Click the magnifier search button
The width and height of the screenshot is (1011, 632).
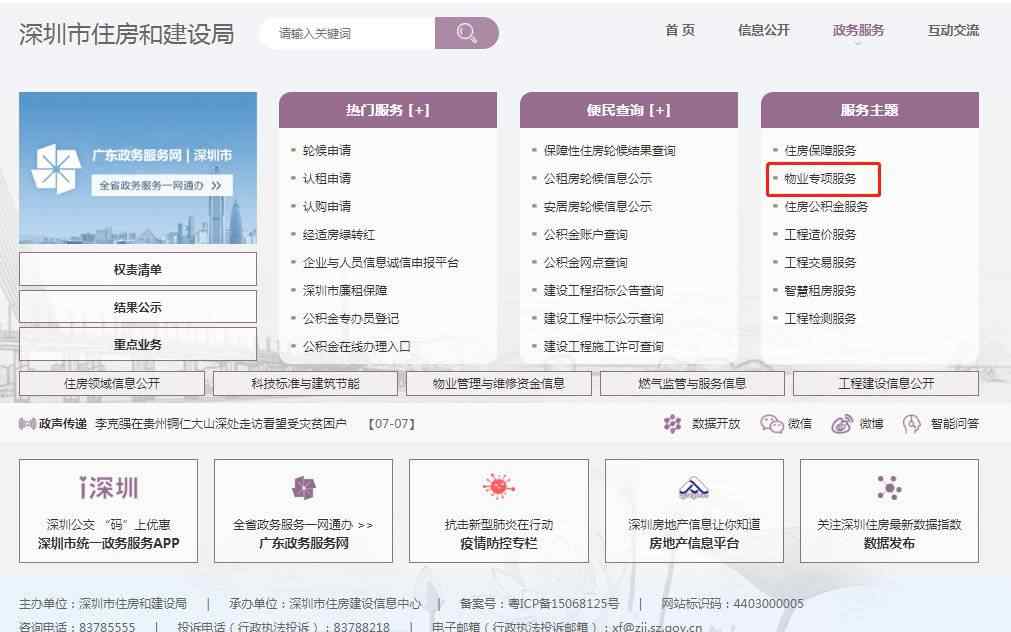[x=466, y=33]
